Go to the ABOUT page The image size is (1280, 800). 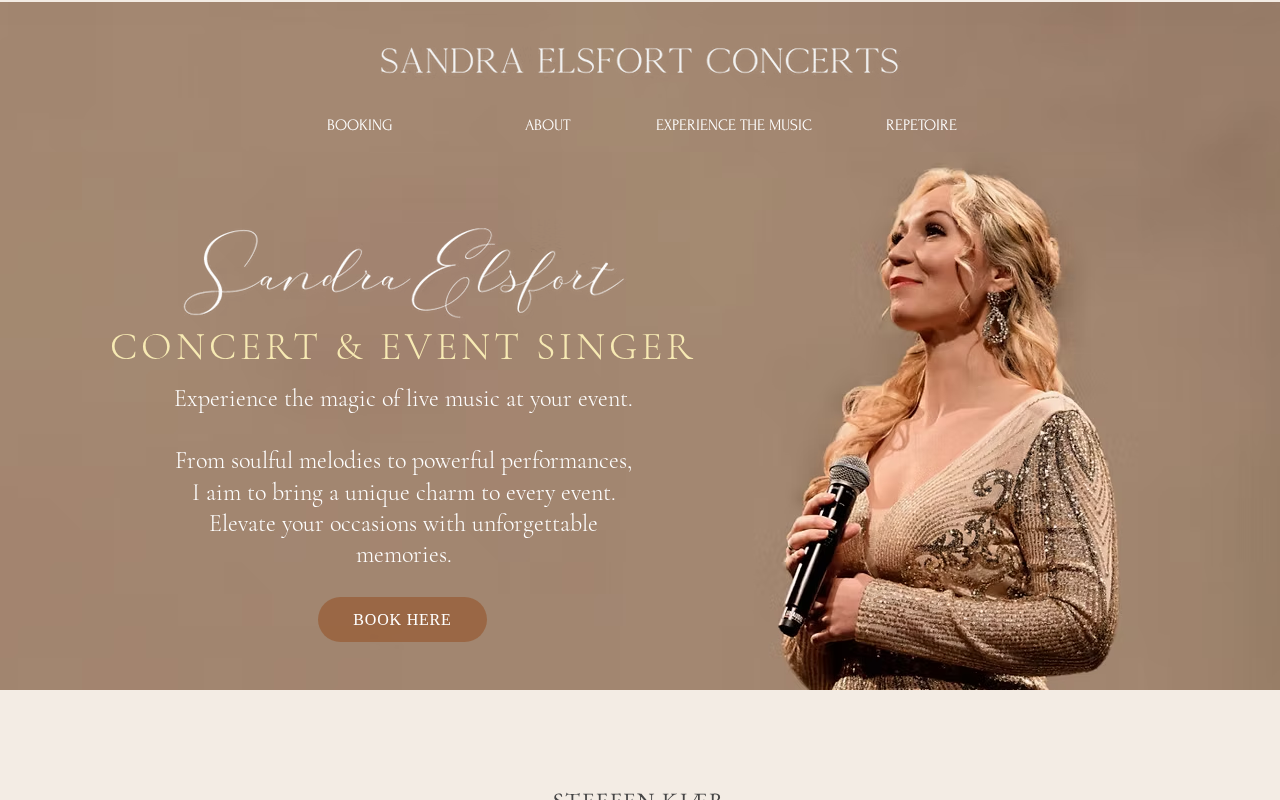click(547, 125)
